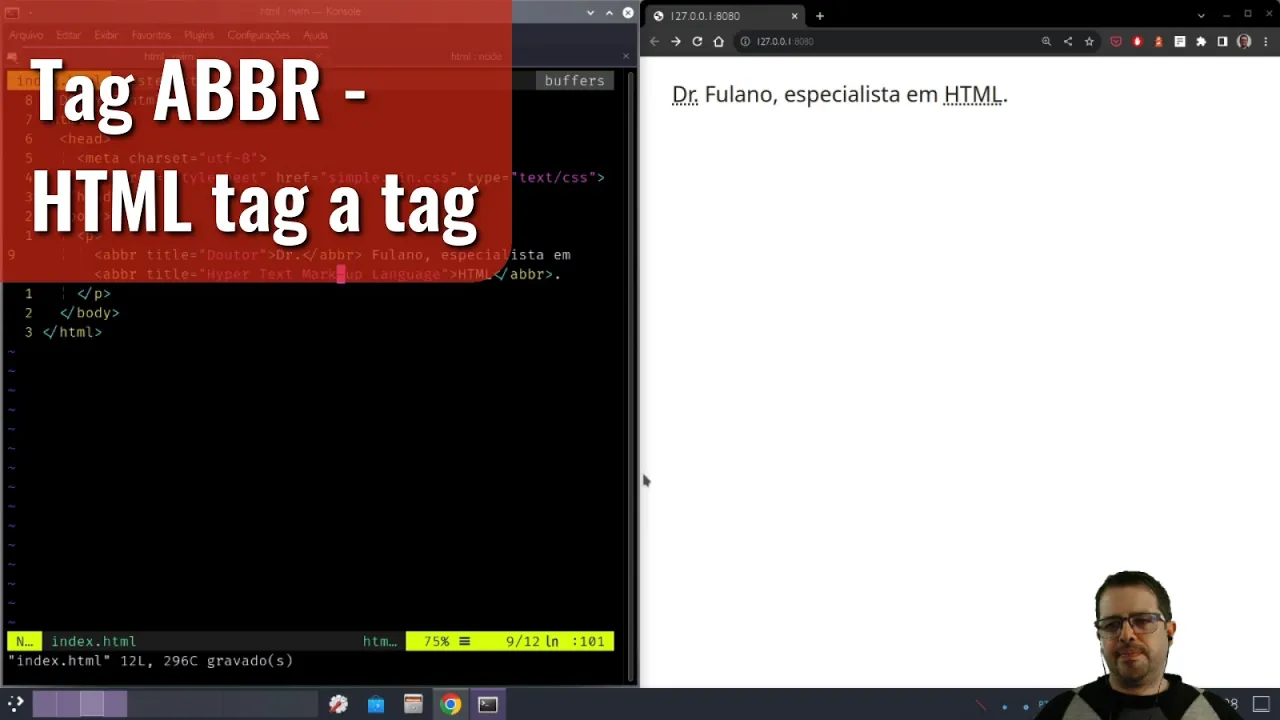Screen dimensions: 1280x720
Task: Go back in the browser
Action: tap(654, 41)
